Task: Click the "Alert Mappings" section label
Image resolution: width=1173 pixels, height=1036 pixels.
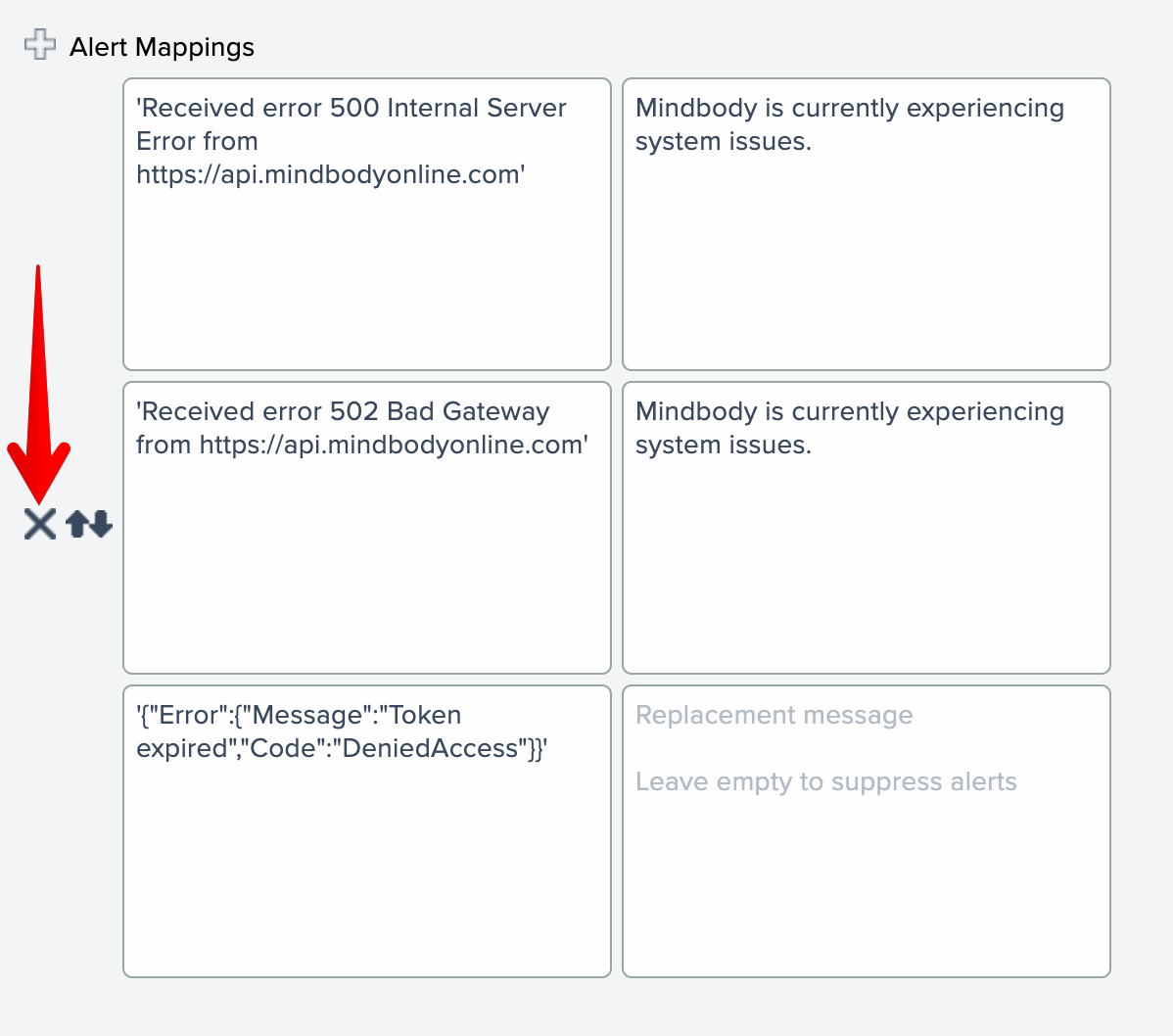Action: click(x=162, y=47)
